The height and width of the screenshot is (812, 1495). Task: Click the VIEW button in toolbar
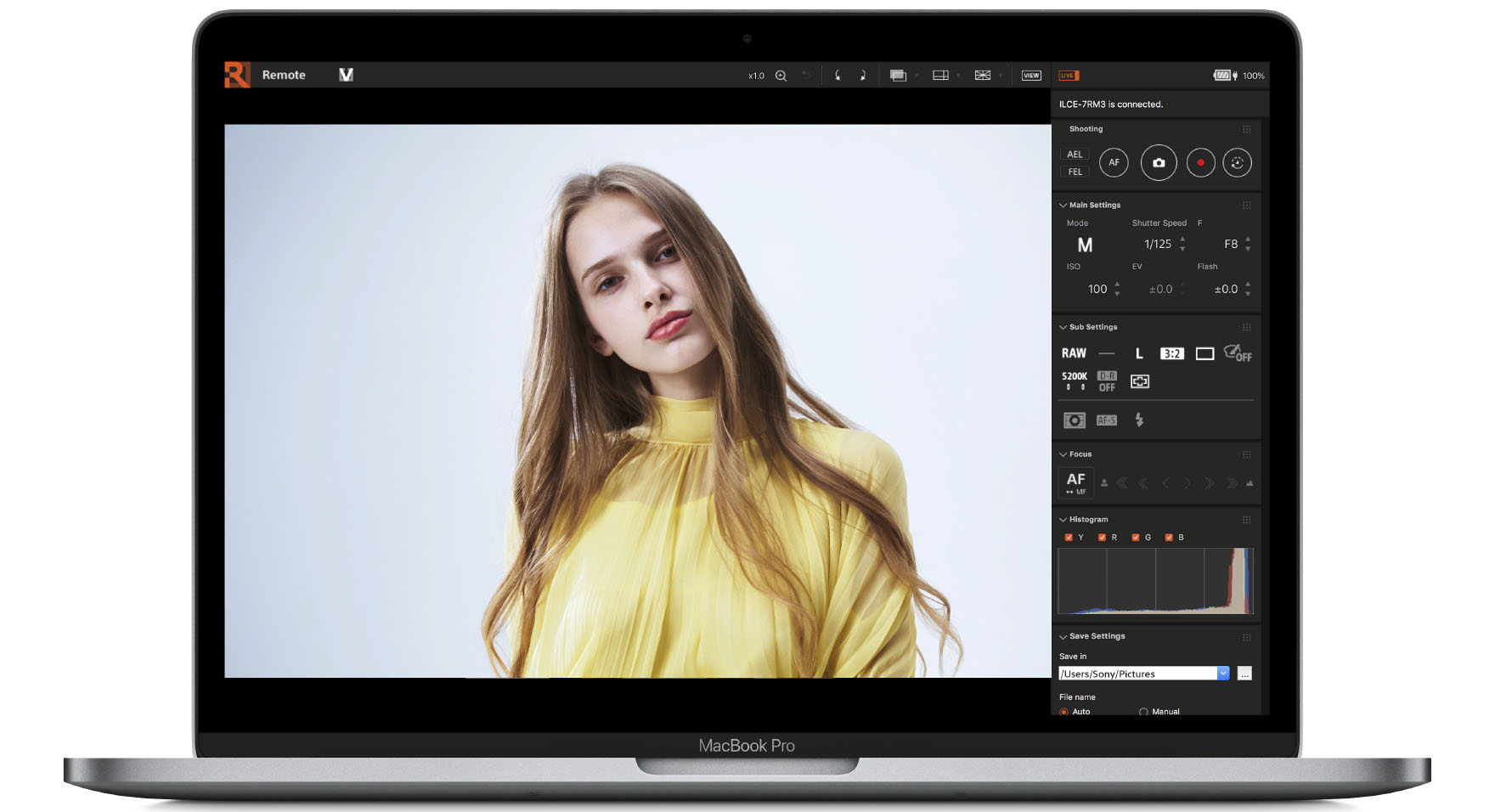[1031, 76]
